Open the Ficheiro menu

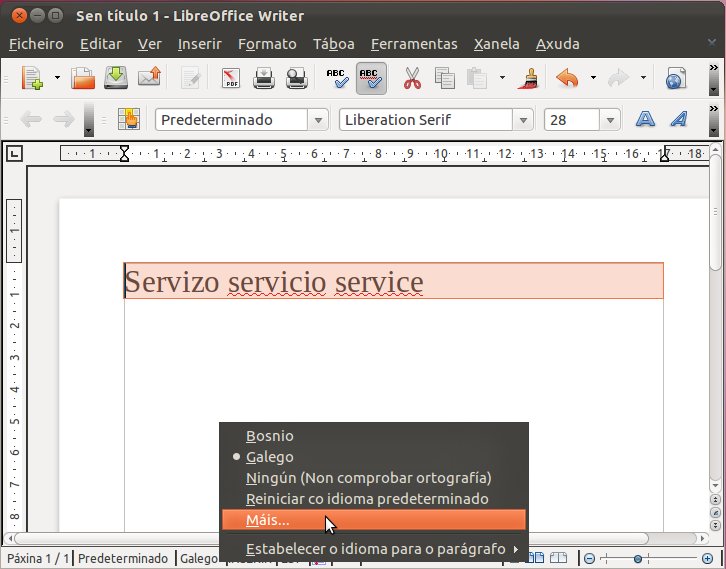36,44
